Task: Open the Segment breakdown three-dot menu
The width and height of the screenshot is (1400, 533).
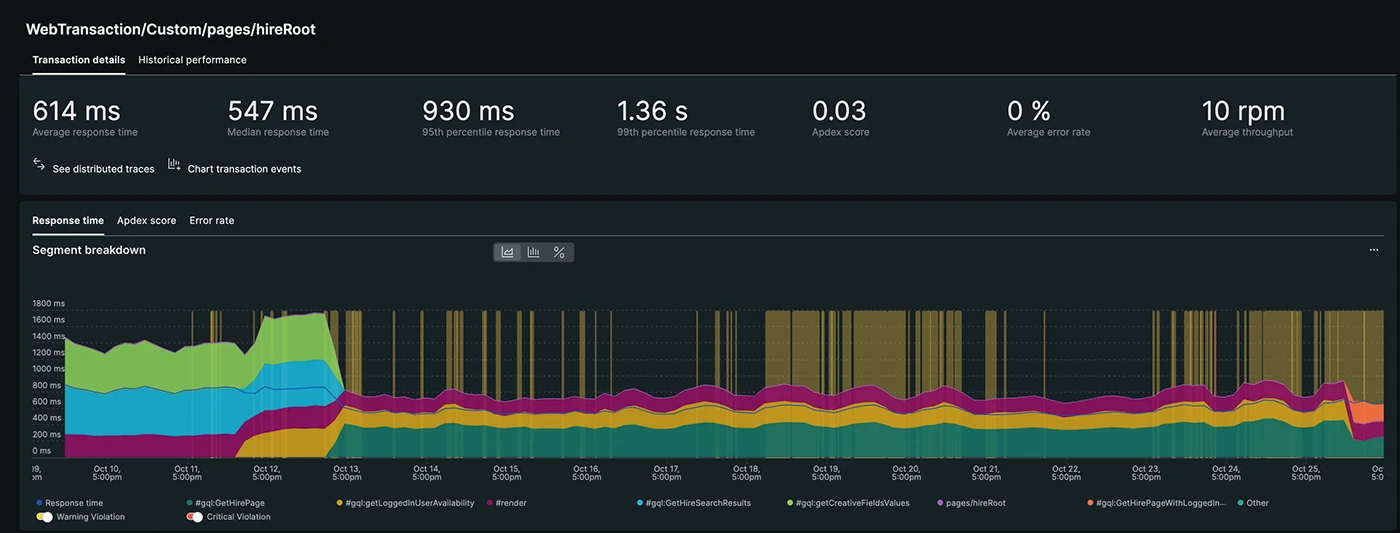Action: click(1374, 250)
